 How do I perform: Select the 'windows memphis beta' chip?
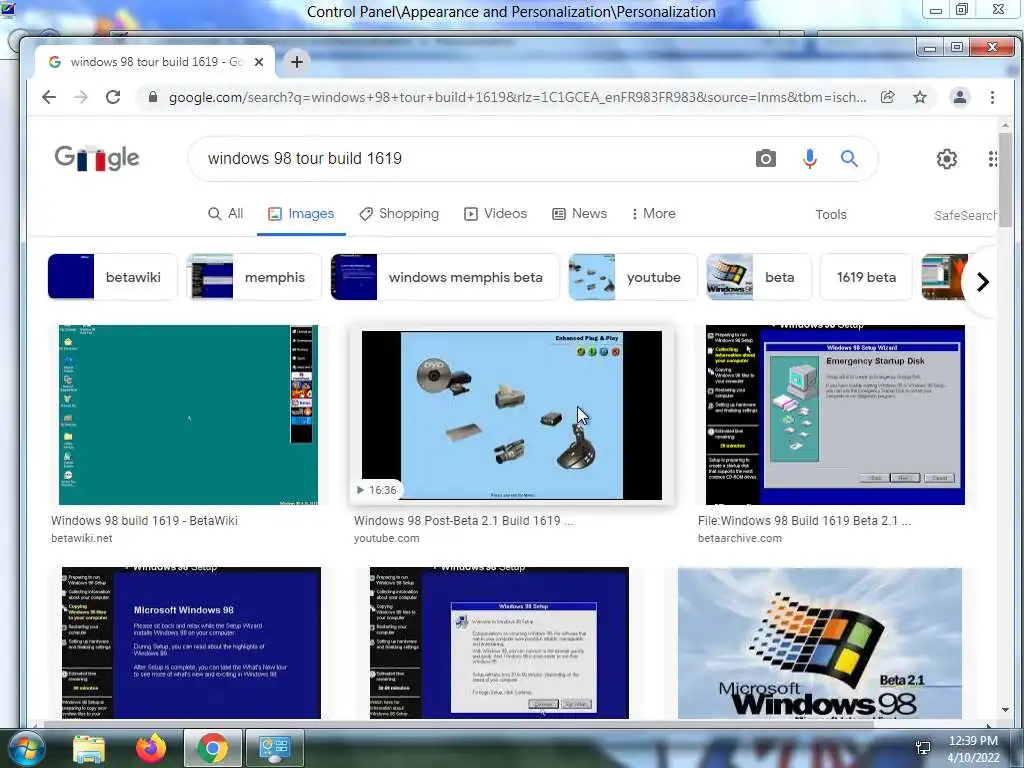click(445, 277)
